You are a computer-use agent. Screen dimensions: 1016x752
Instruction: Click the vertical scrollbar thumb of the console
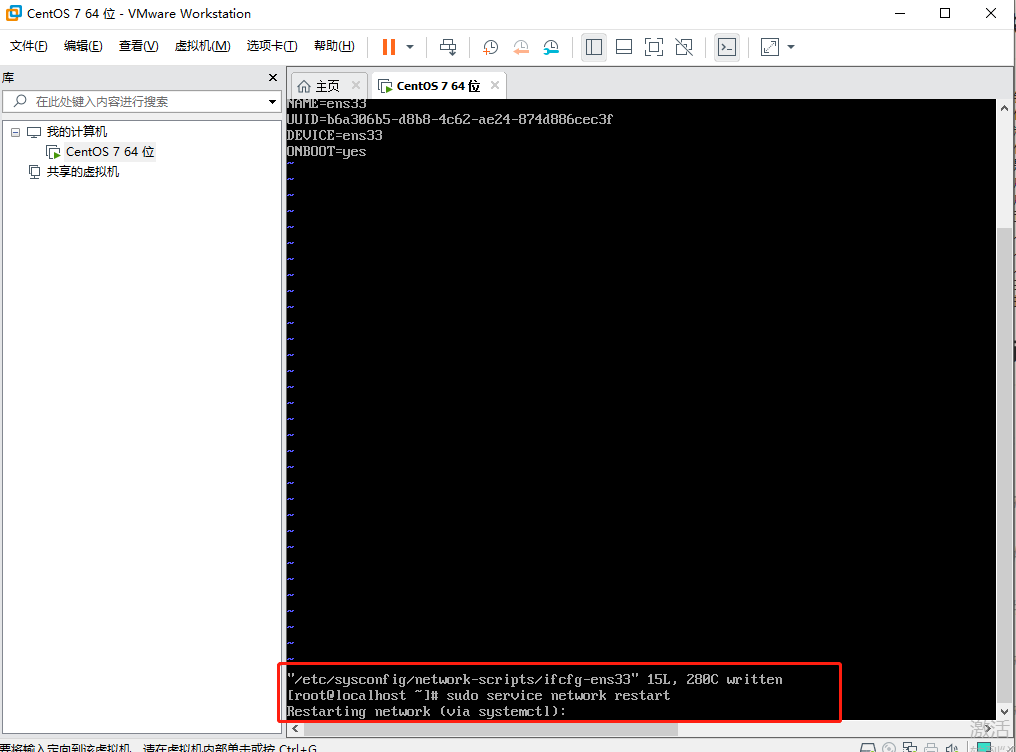click(1004, 465)
